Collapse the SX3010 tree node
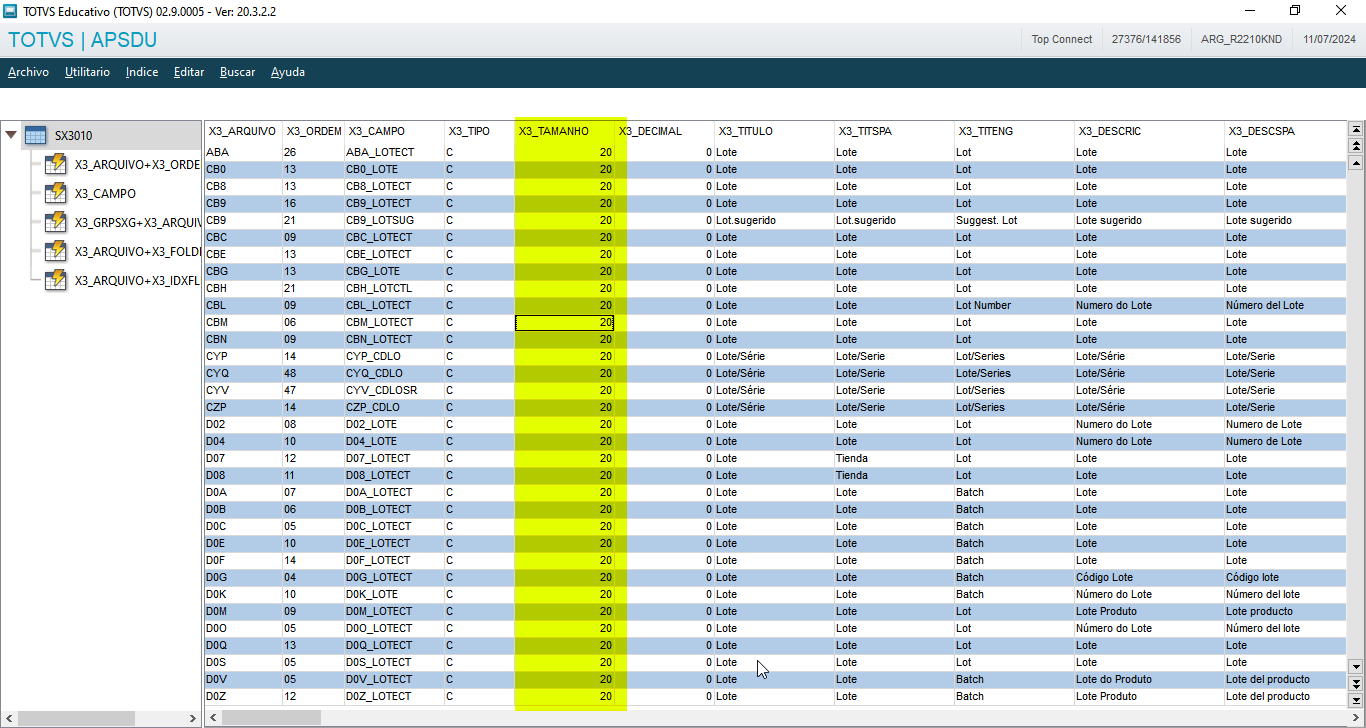 11,135
